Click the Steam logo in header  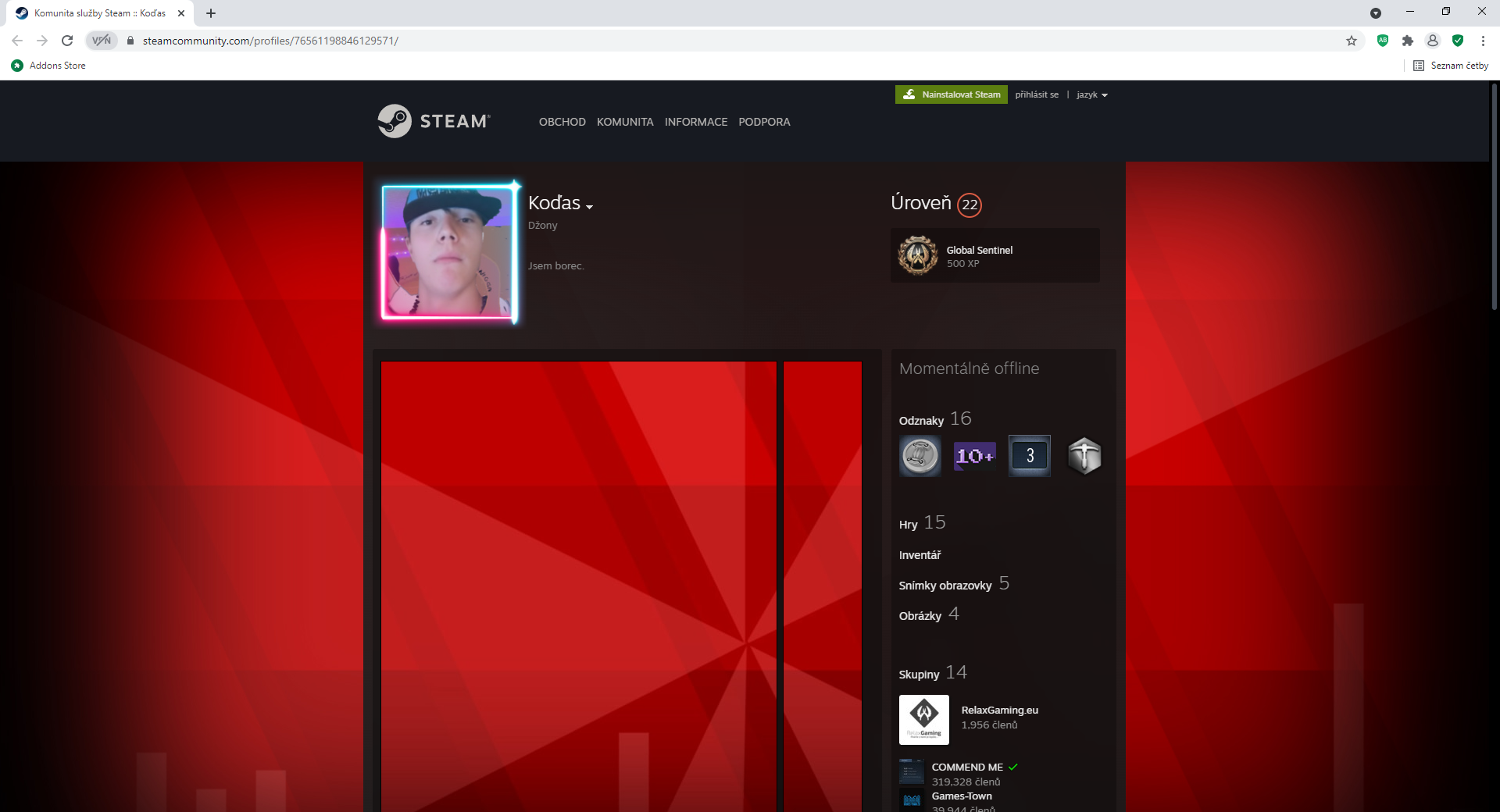pos(434,121)
